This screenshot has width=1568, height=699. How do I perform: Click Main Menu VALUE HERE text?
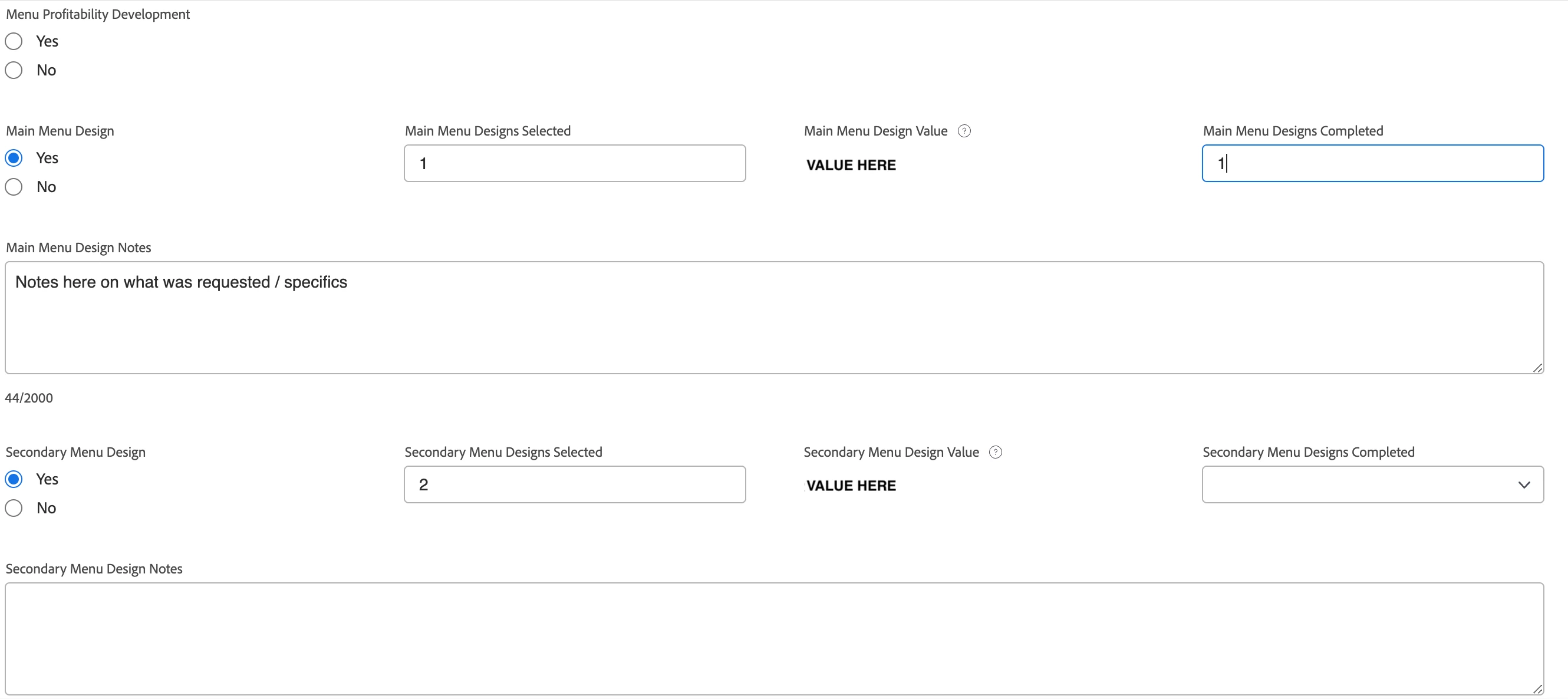(x=851, y=165)
